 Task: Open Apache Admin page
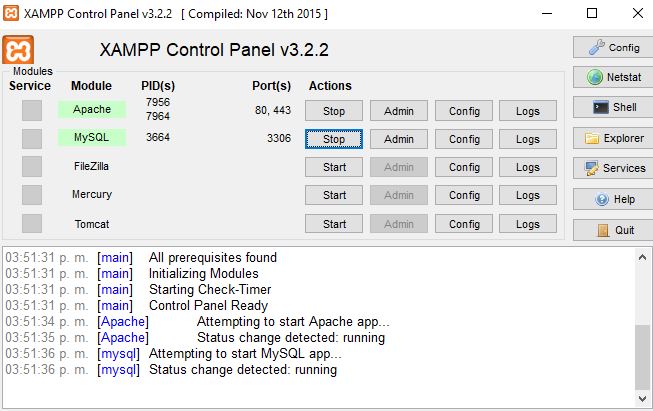398,111
